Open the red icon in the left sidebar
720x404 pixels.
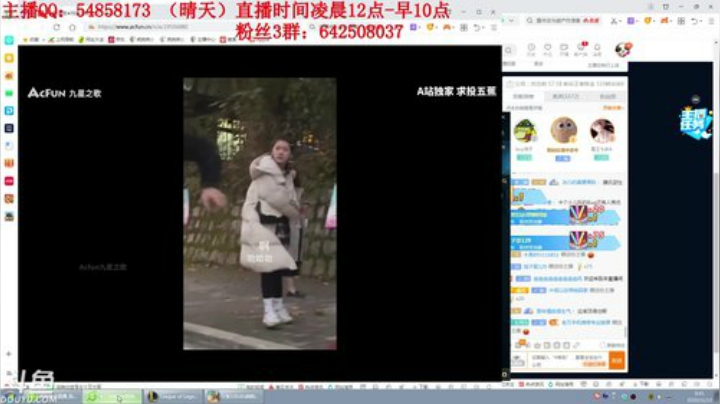[x=9, y=181]
